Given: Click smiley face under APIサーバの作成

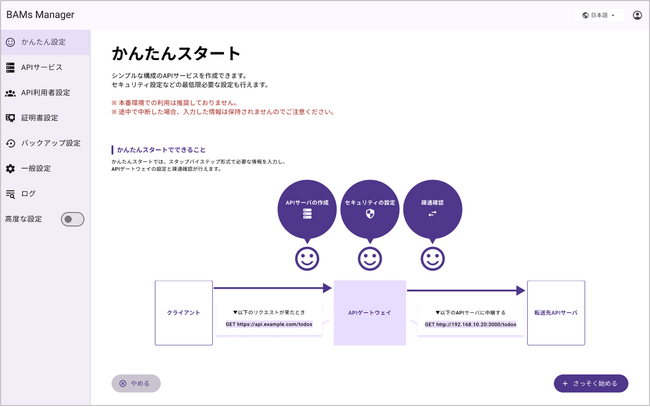Looking at the screenshot, I should click(307, 259).
